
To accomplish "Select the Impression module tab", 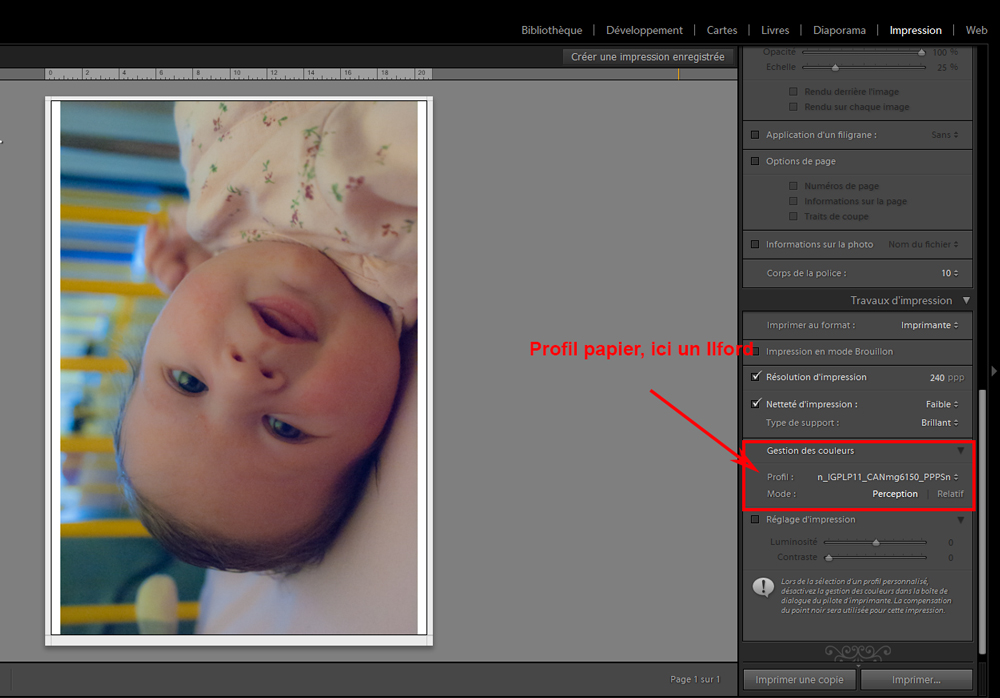I will (915, 30).
